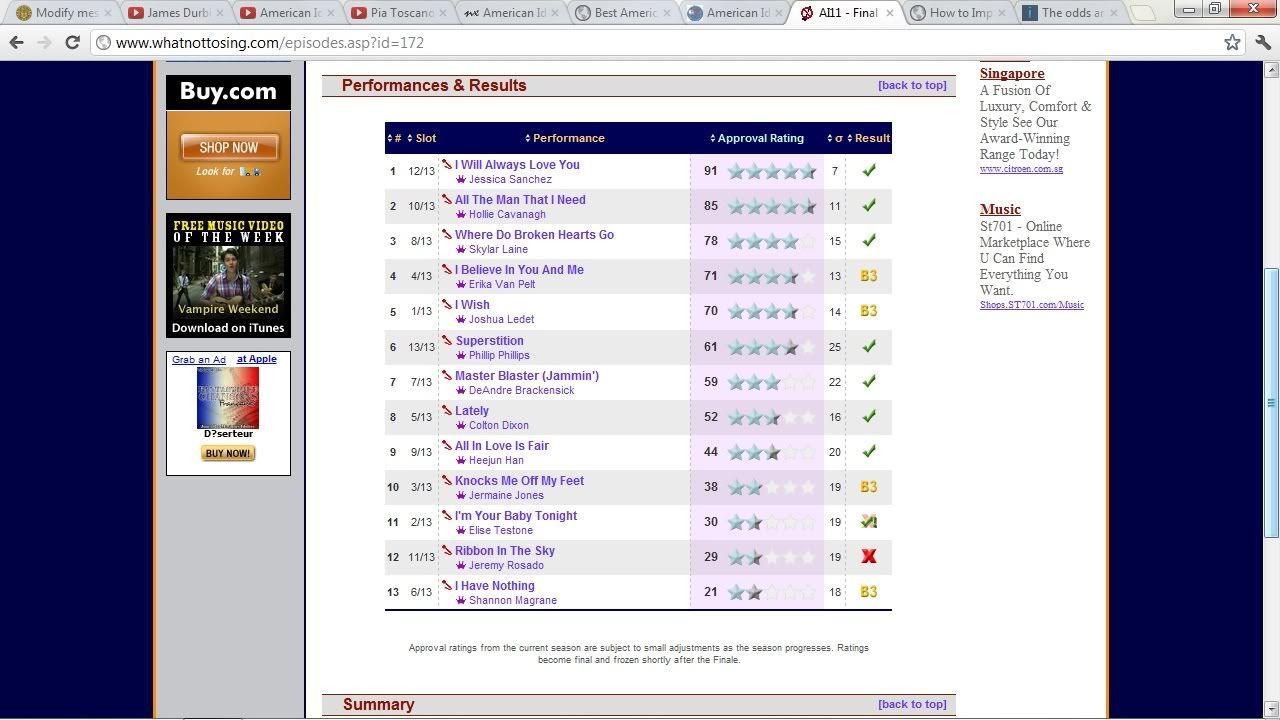Open Knocks Me Off My Feet link

click(x=519, y=481)
